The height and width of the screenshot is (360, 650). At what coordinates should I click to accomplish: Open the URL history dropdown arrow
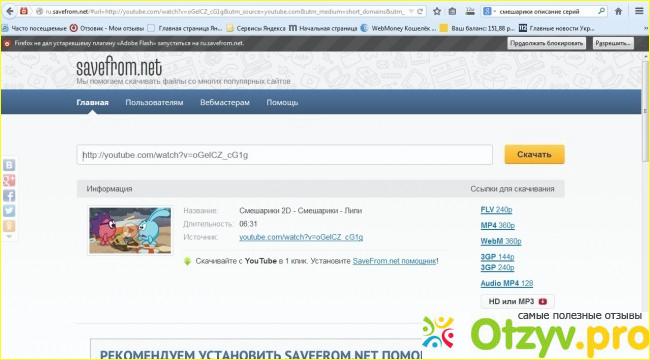(411, 12)
